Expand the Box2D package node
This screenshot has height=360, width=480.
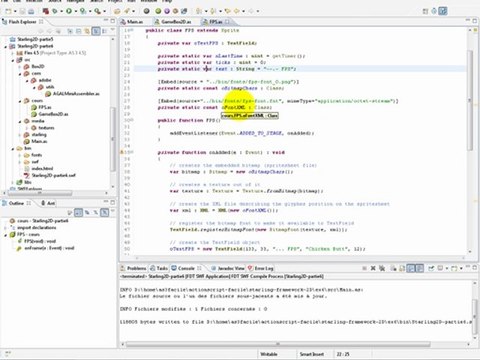(19, 67)
